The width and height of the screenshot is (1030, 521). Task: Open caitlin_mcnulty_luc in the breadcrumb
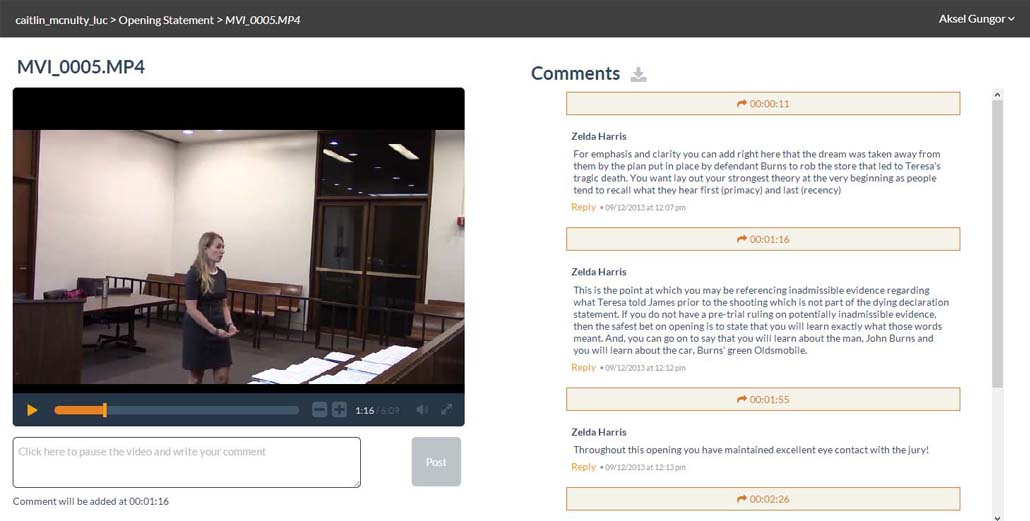coord(61,20)
